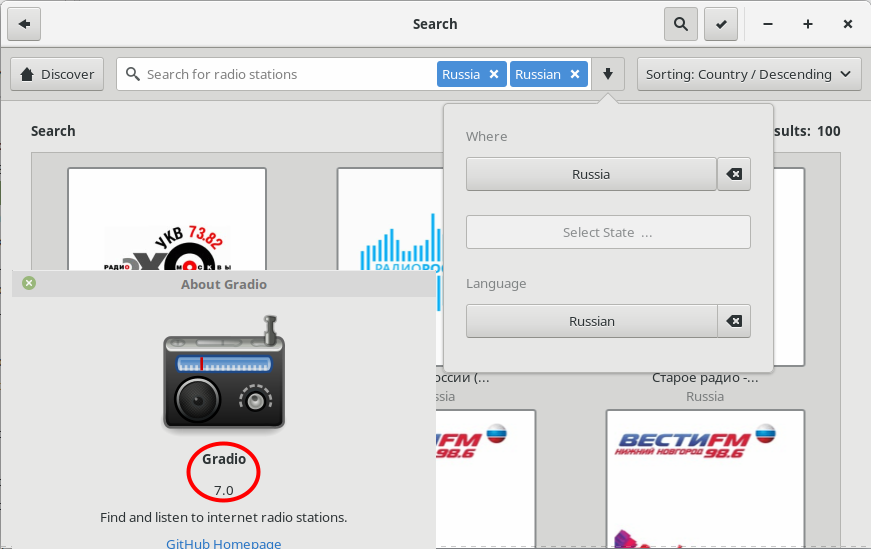Screen dimensions: 871x549
Task: Open the Russian language selector button
Action: 592,321
